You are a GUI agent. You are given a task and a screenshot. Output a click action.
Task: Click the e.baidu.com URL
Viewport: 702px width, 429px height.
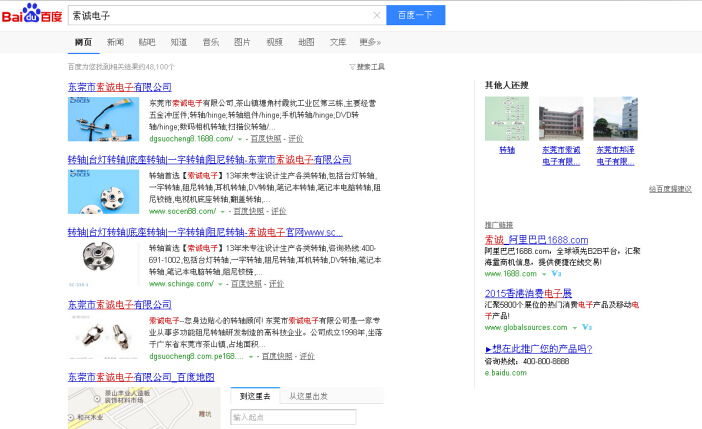(505, 373)
